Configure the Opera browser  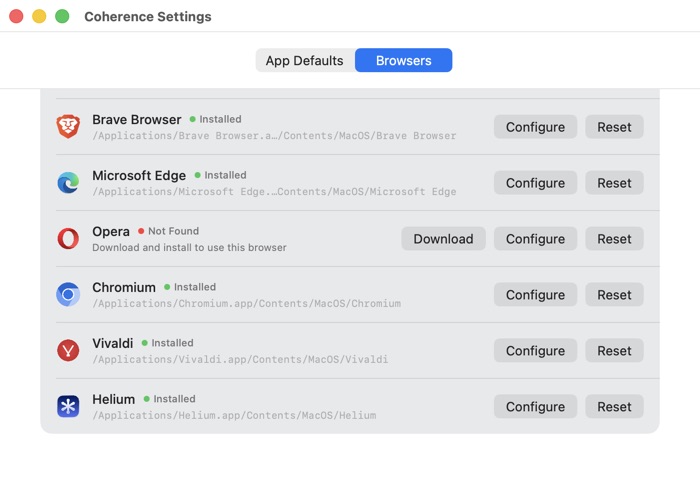click(x=535, y=238)
